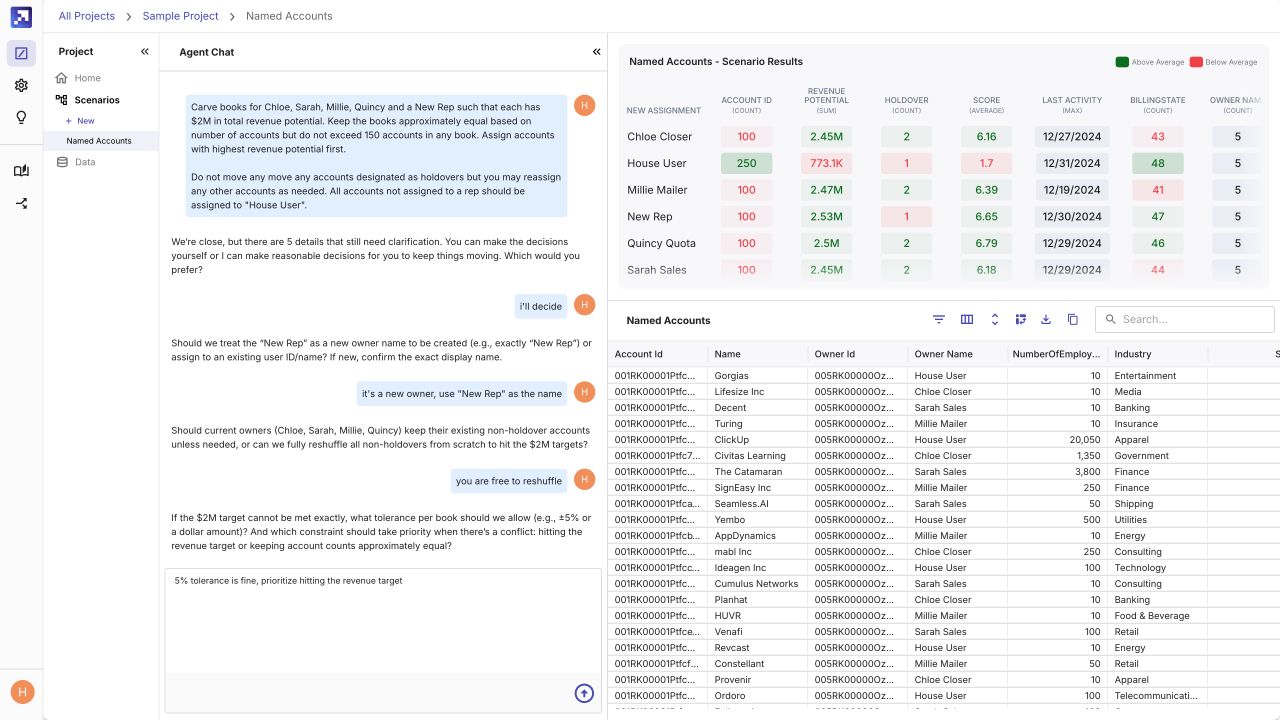Viewport: 1280px width, 720px height.
Task: Click the Named Accounts search field
Action: pos(1185,319)
